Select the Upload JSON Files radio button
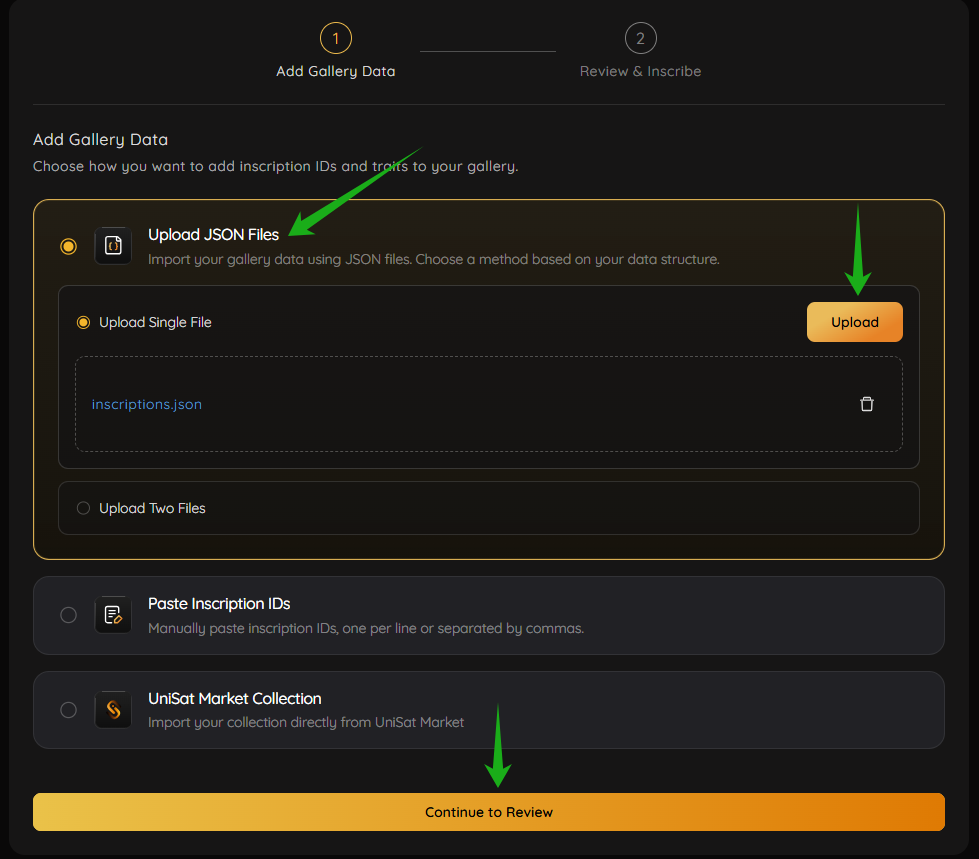This screenshot has width=979, height=859. [68, 246]
